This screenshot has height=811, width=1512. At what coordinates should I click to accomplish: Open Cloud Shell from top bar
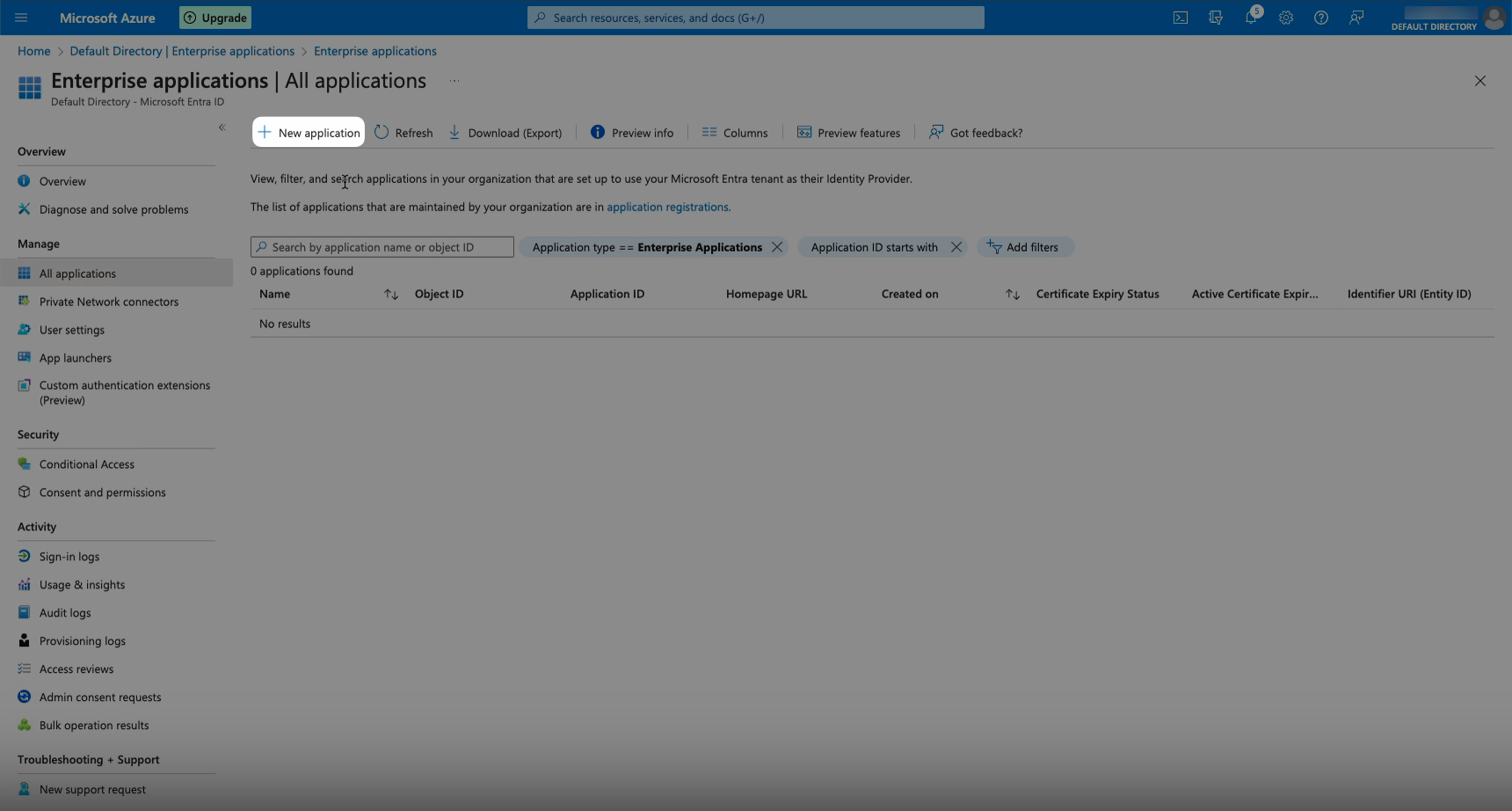point(1181,18)
